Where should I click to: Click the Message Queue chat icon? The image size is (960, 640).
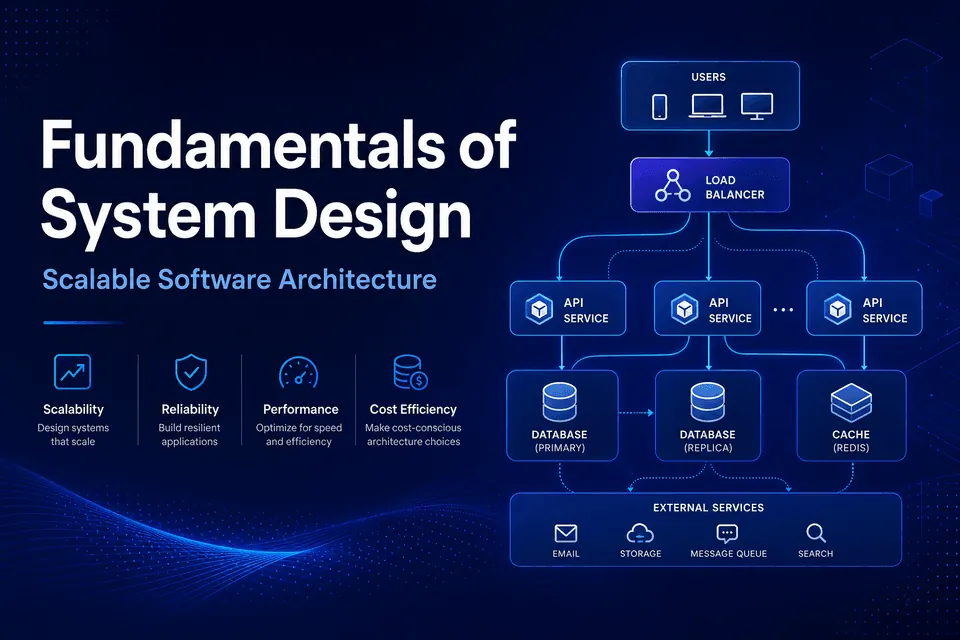click(x=727, y=534)
